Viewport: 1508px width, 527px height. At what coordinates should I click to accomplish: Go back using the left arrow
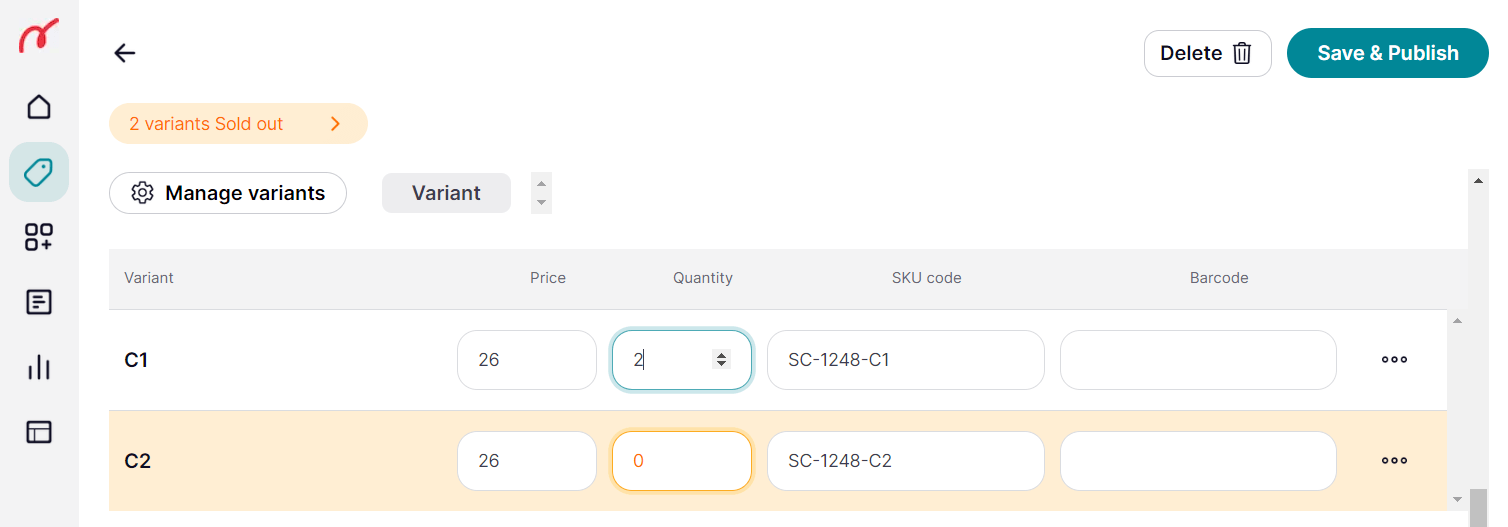124,53
